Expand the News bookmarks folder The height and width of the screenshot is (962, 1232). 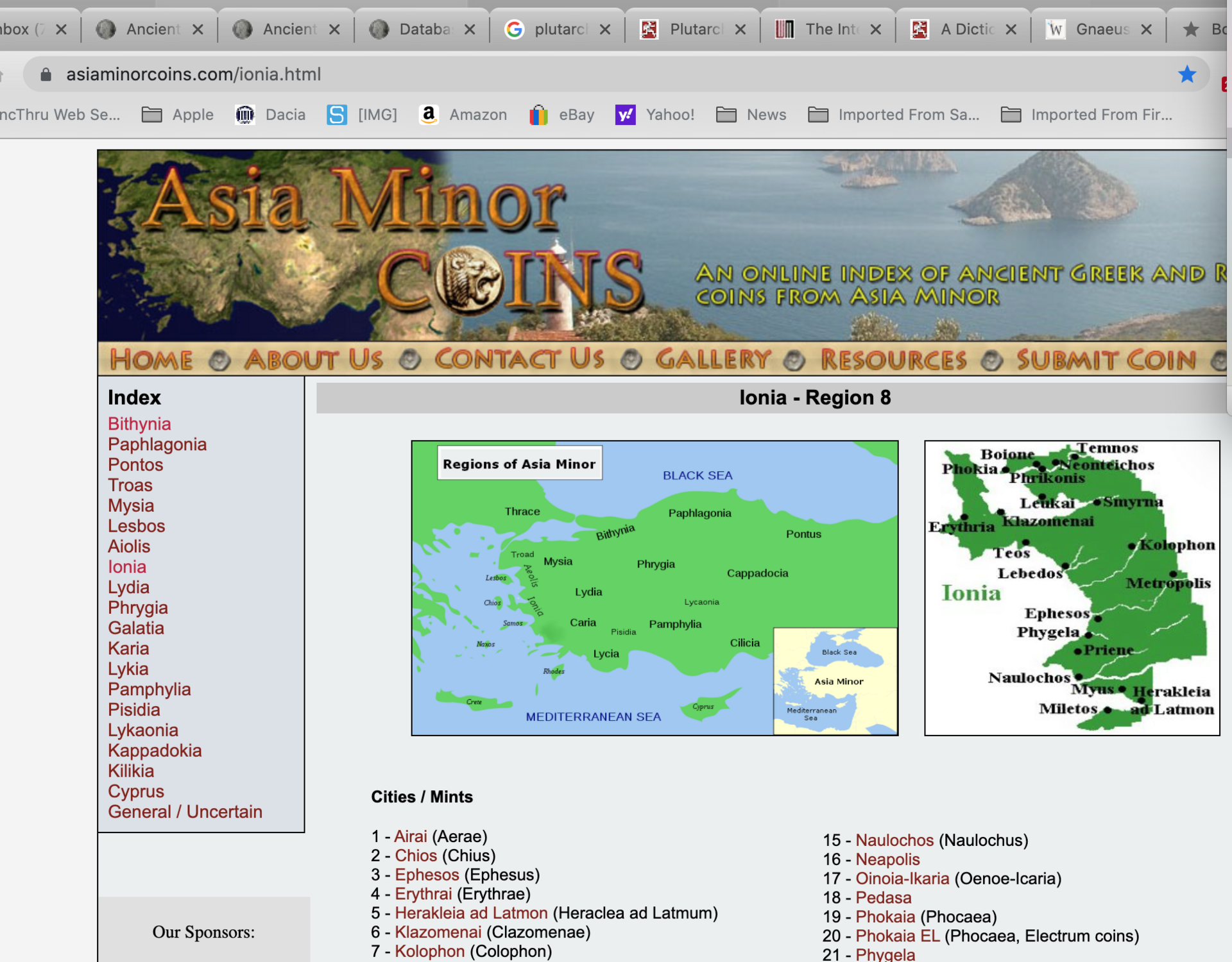751,115
